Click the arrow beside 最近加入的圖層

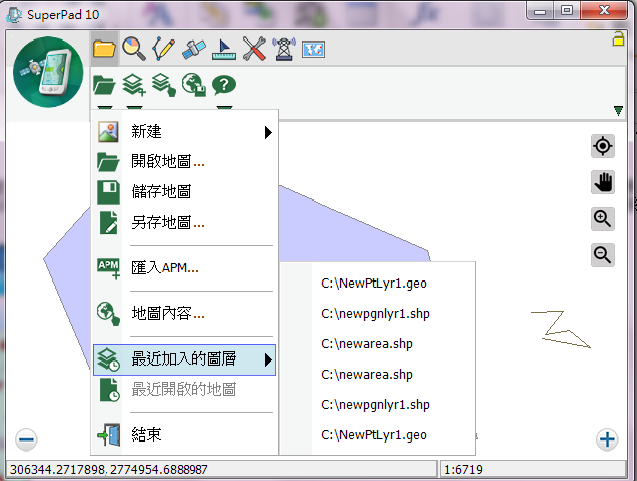pos(268,360)
